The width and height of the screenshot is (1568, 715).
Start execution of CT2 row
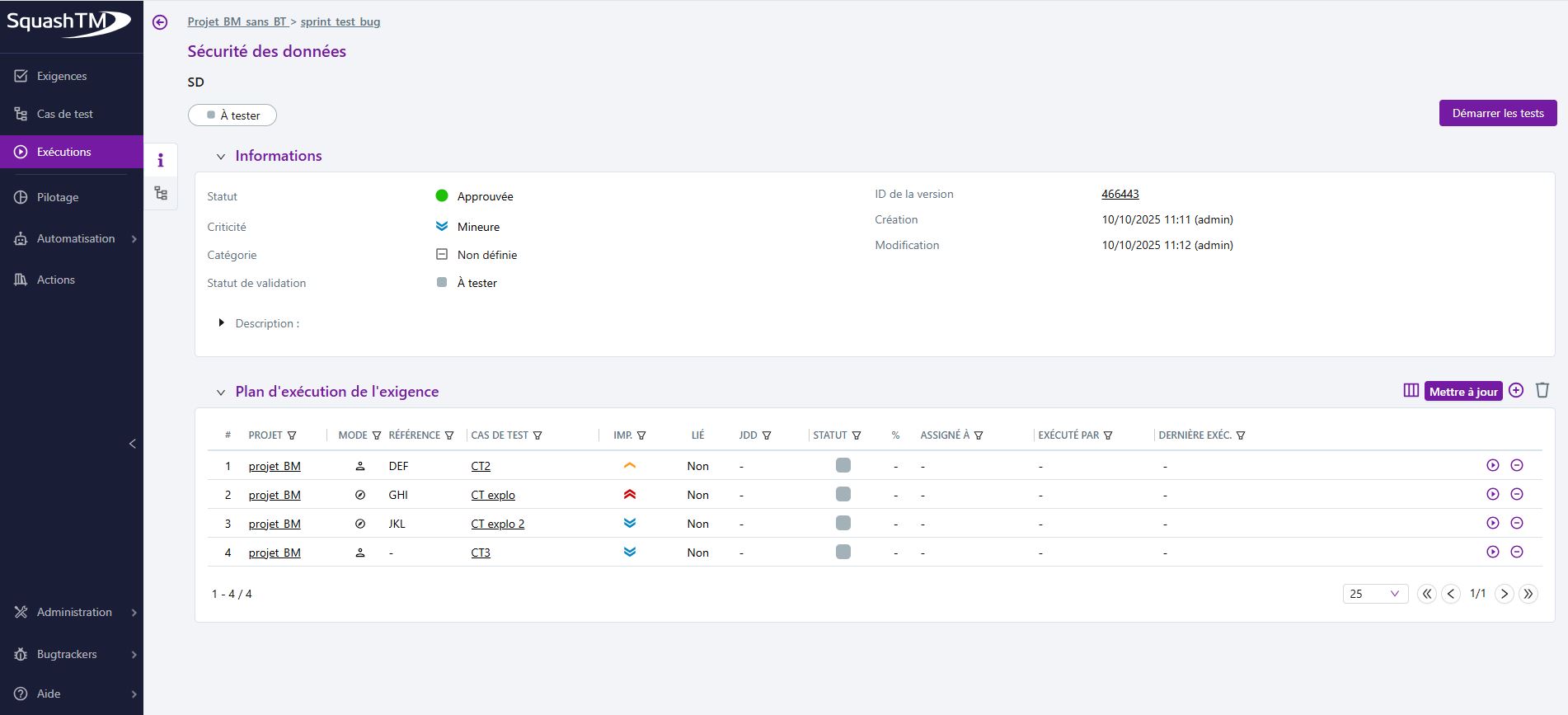click(x=1492, y=466)
